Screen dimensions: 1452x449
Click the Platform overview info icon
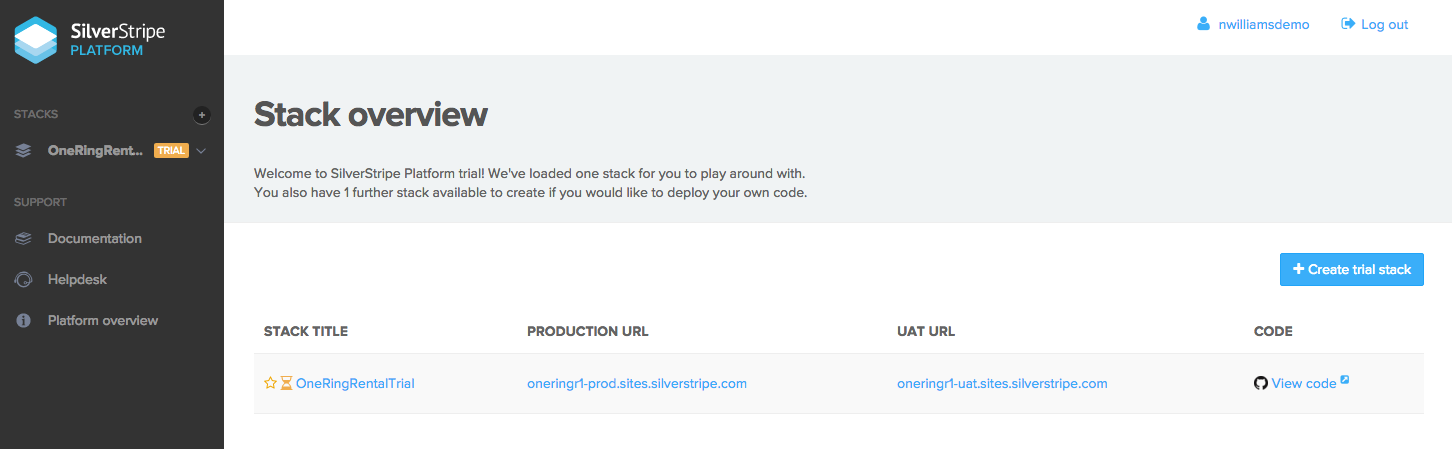pos(23,321)
